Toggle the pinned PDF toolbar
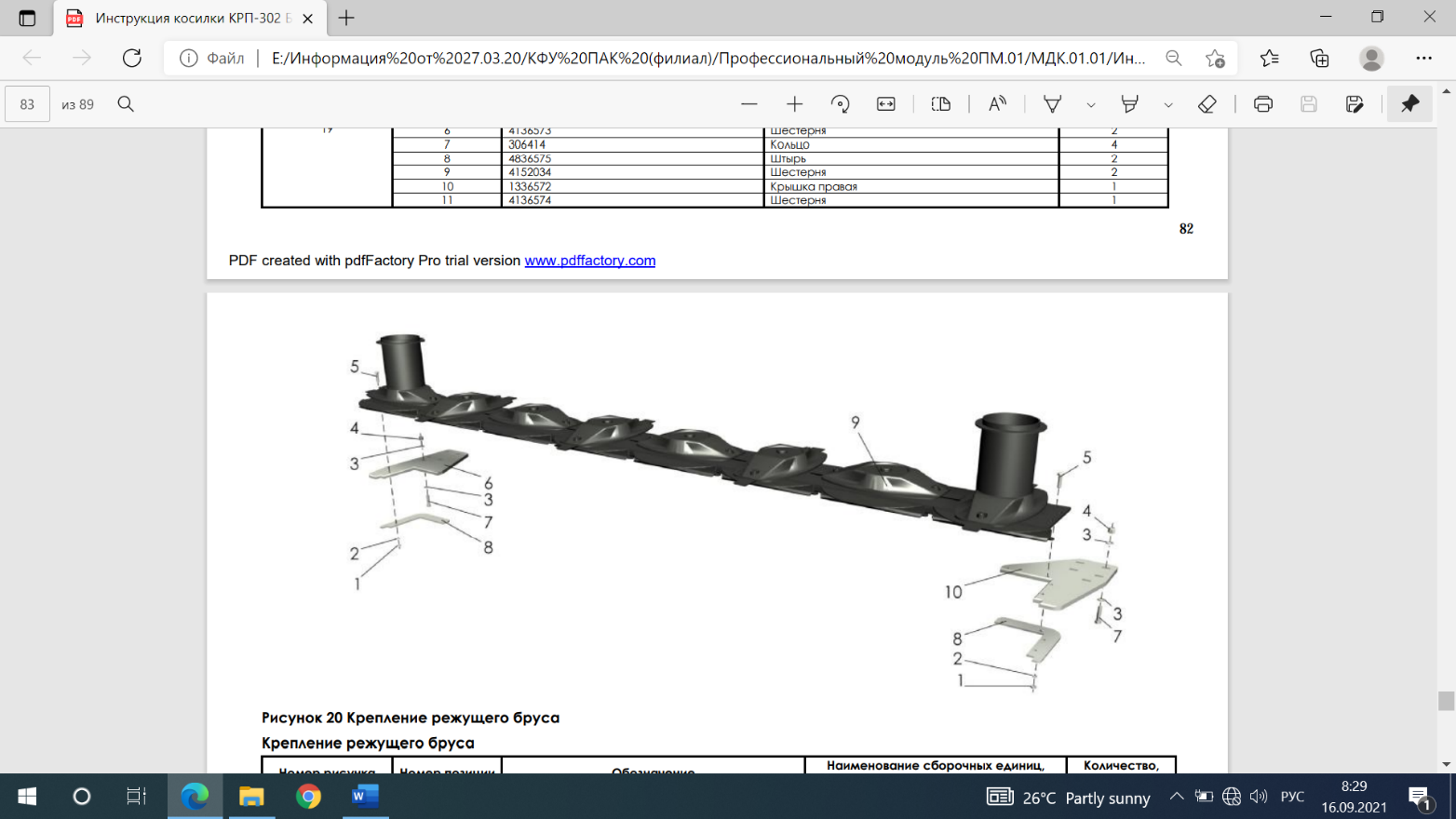The image size is (1456, 819). [x=1410, y=104]
